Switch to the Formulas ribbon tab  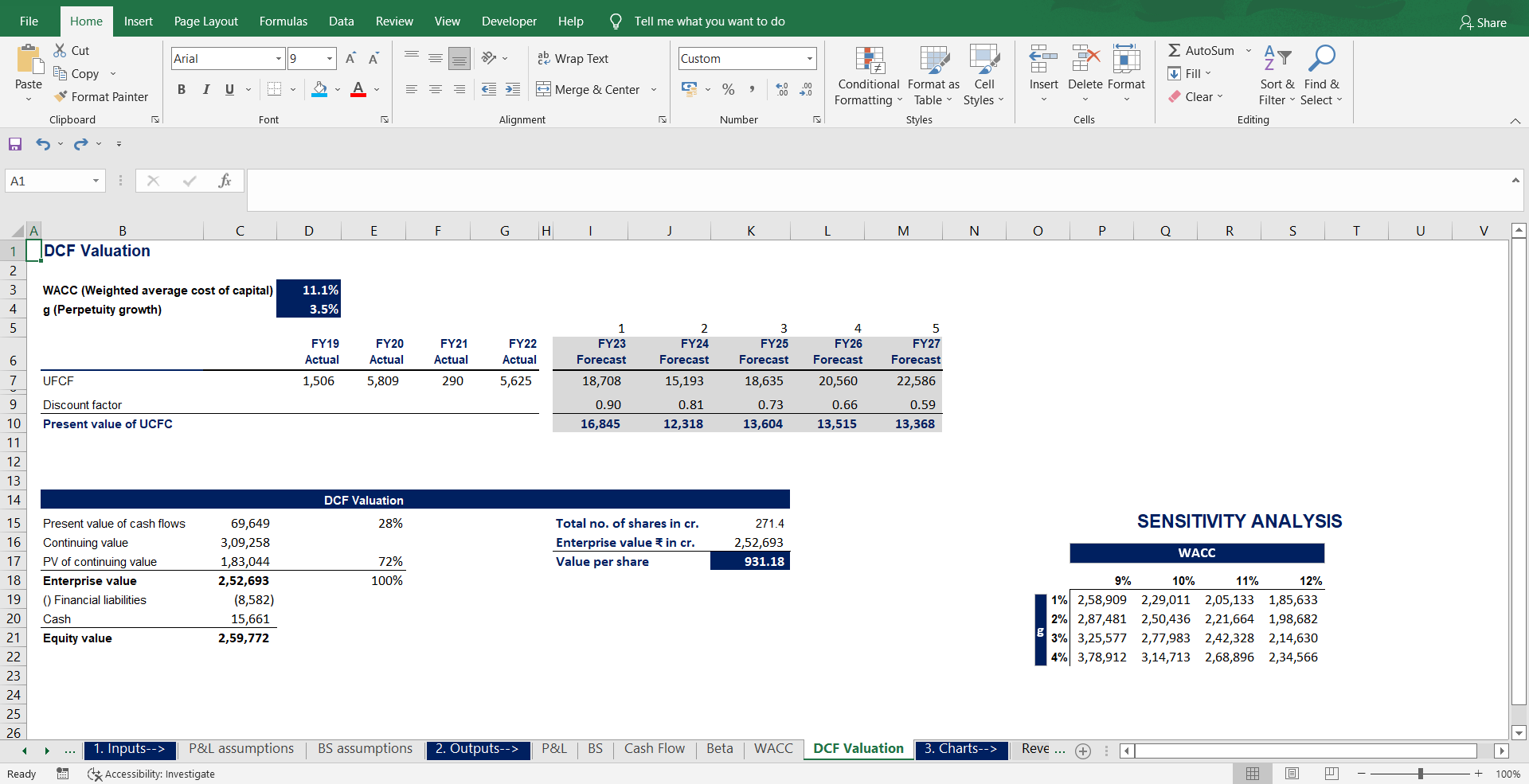coord(284,21)
